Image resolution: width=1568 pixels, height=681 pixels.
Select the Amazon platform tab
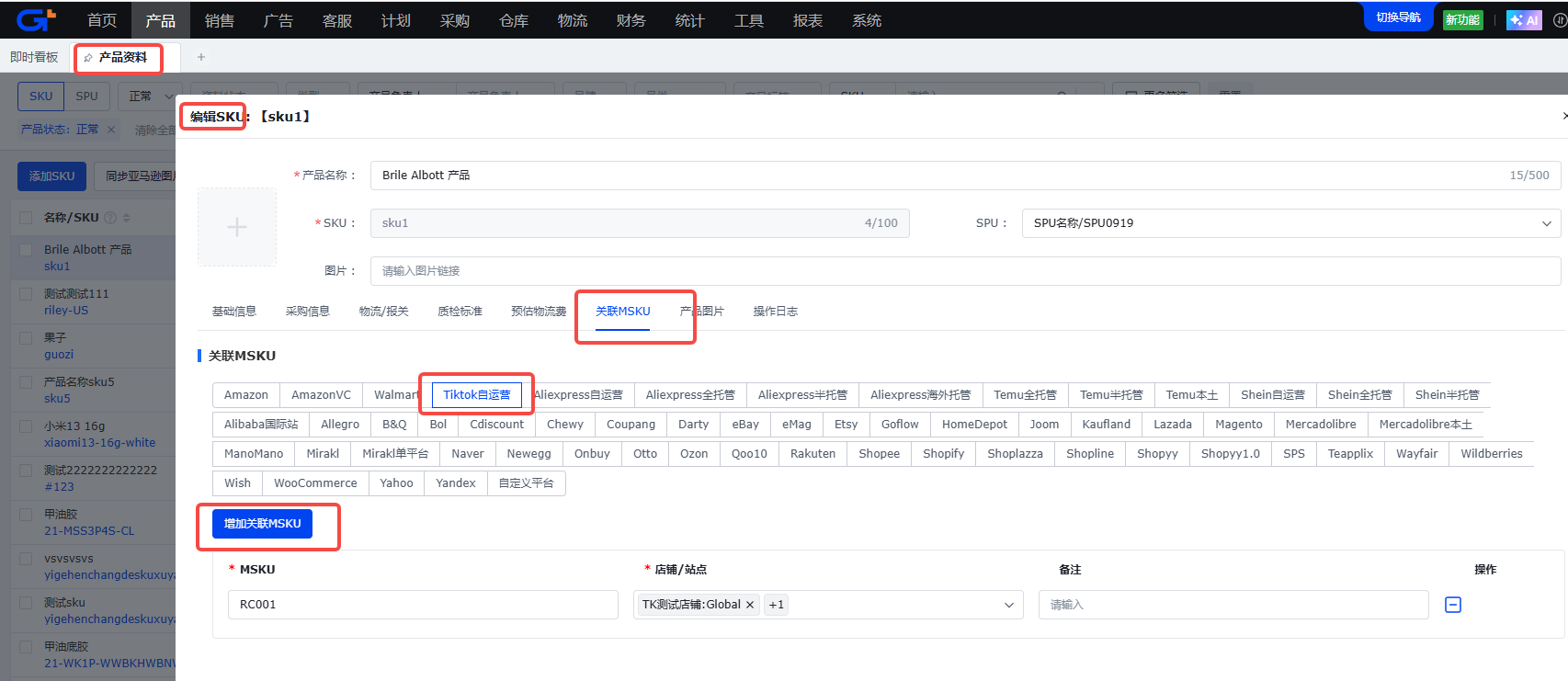246,395
